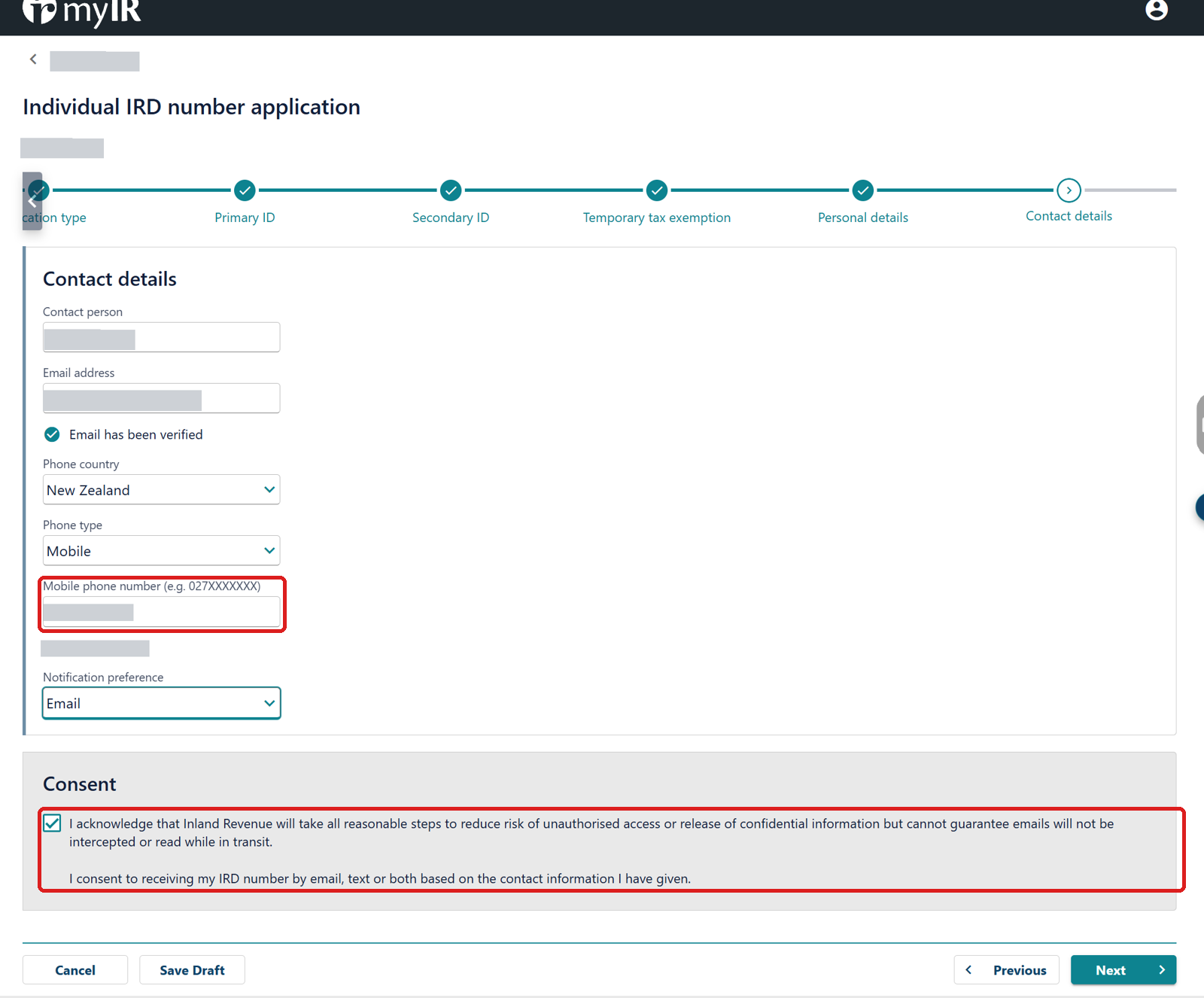The image size is (1204, 998).
Task: Open the user profile icon
Action: (1156, 10)
